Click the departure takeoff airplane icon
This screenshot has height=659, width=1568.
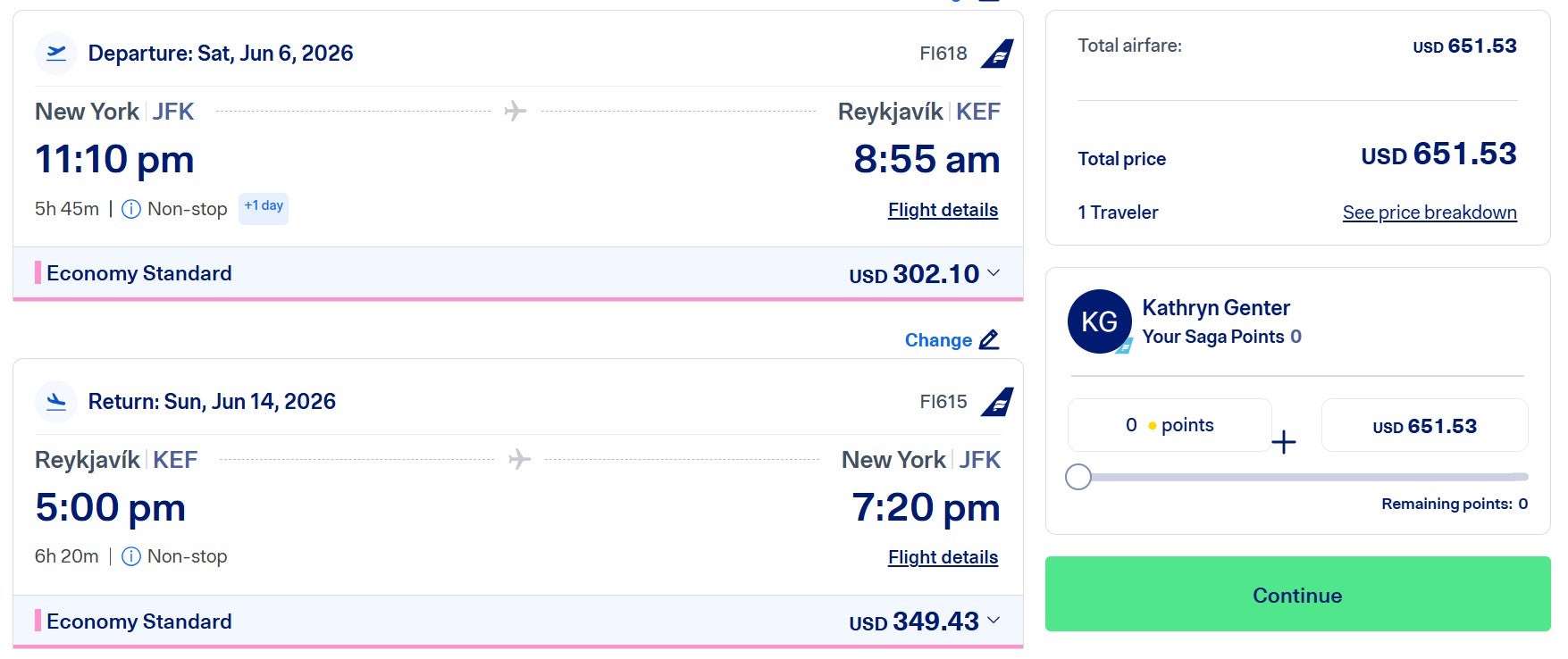[x=55, y=53]
